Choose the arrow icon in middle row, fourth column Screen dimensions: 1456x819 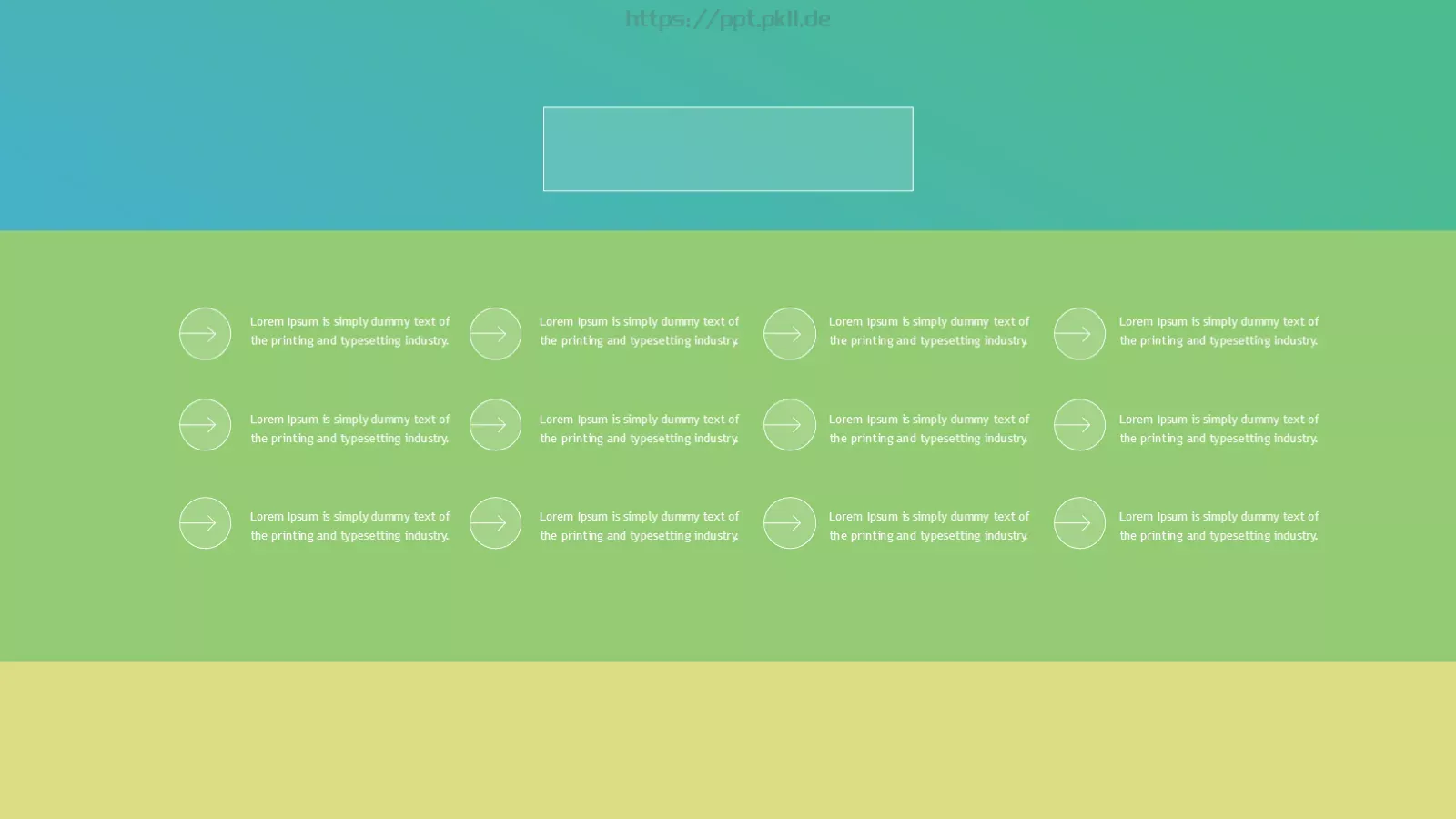(1079, 425)
